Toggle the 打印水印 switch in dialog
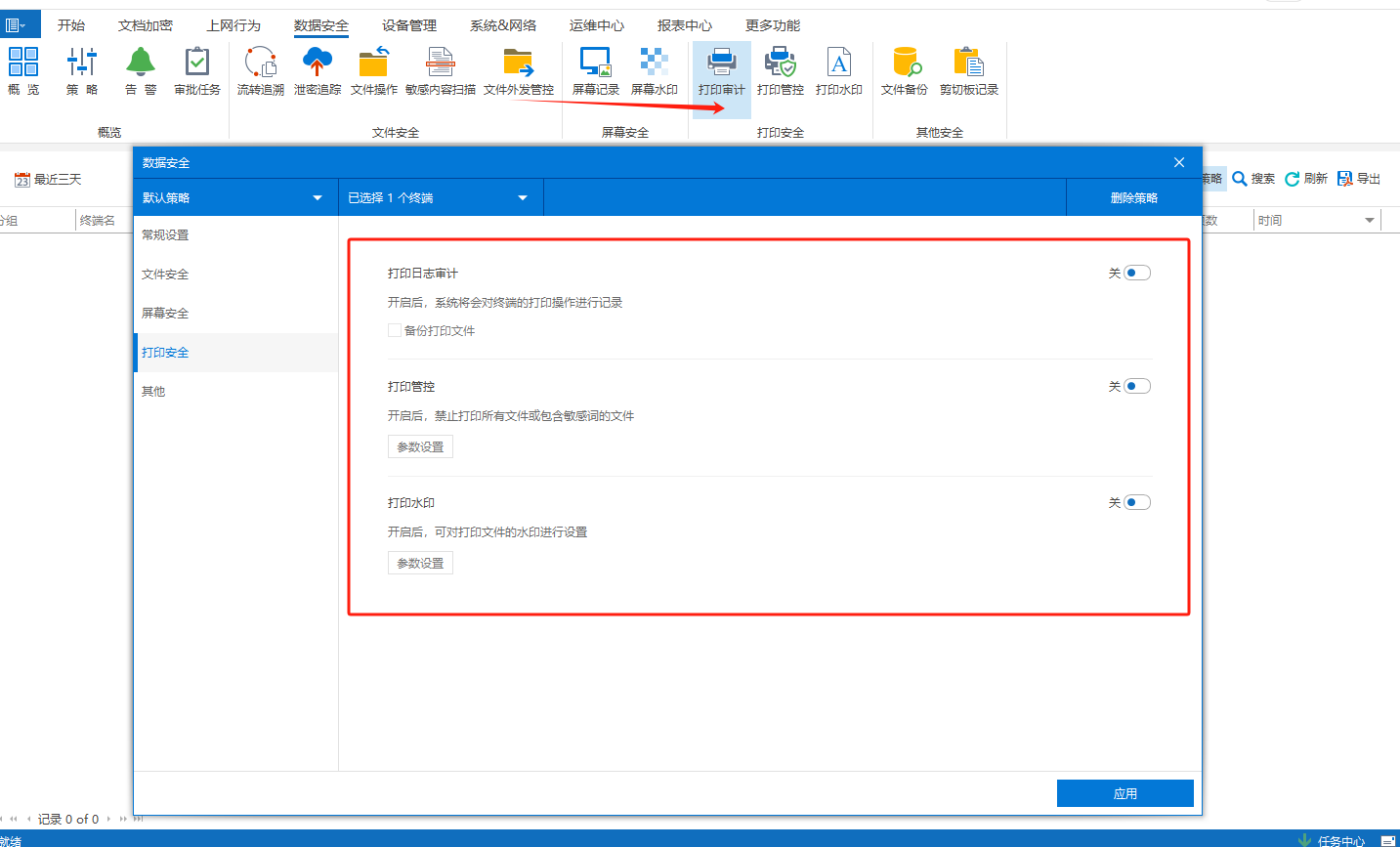Screen dimensions: 1400x847 click(1137, 503)
